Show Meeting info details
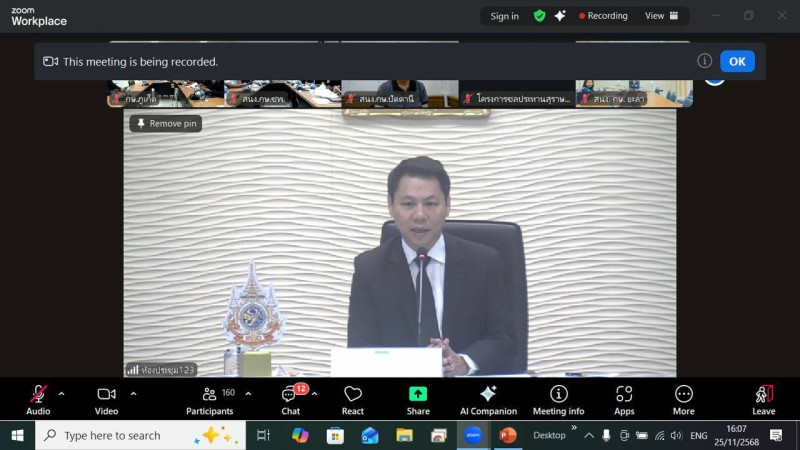 click(558, 398)
